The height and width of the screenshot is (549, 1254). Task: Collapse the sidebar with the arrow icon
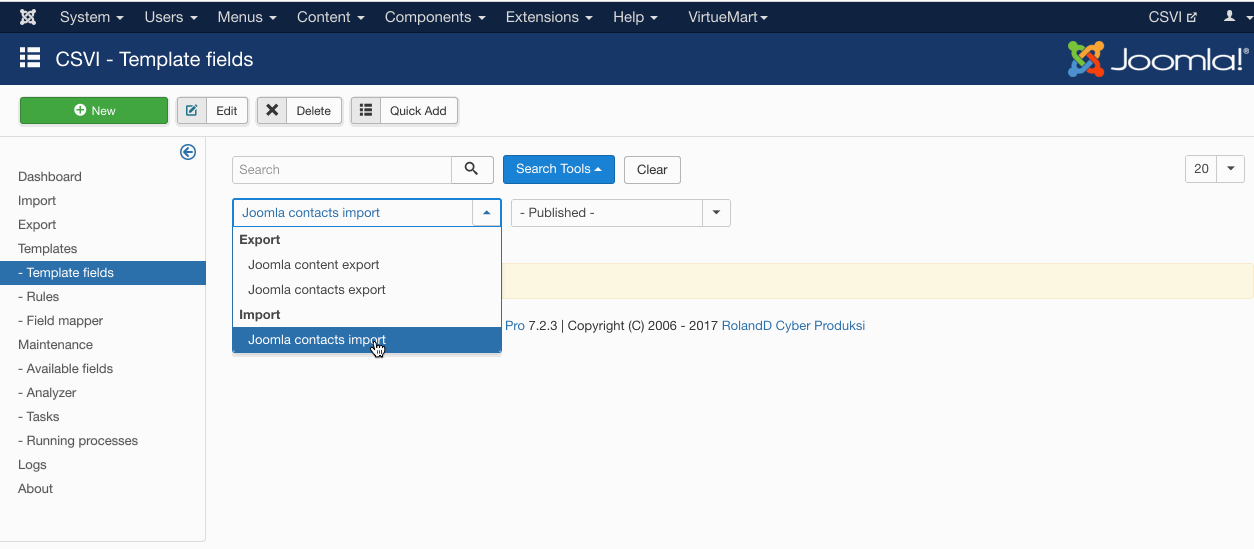click(187, 152)
